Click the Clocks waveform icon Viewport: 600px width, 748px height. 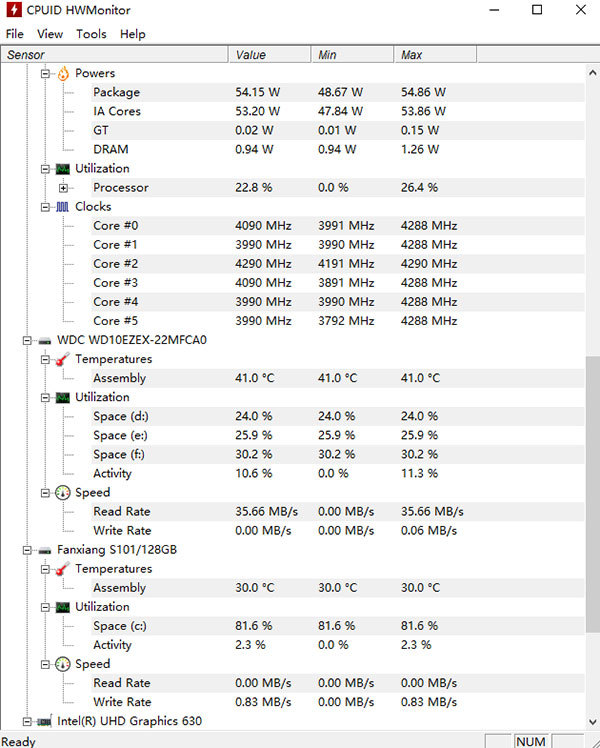pyautogui.click(x=63, y=207)
